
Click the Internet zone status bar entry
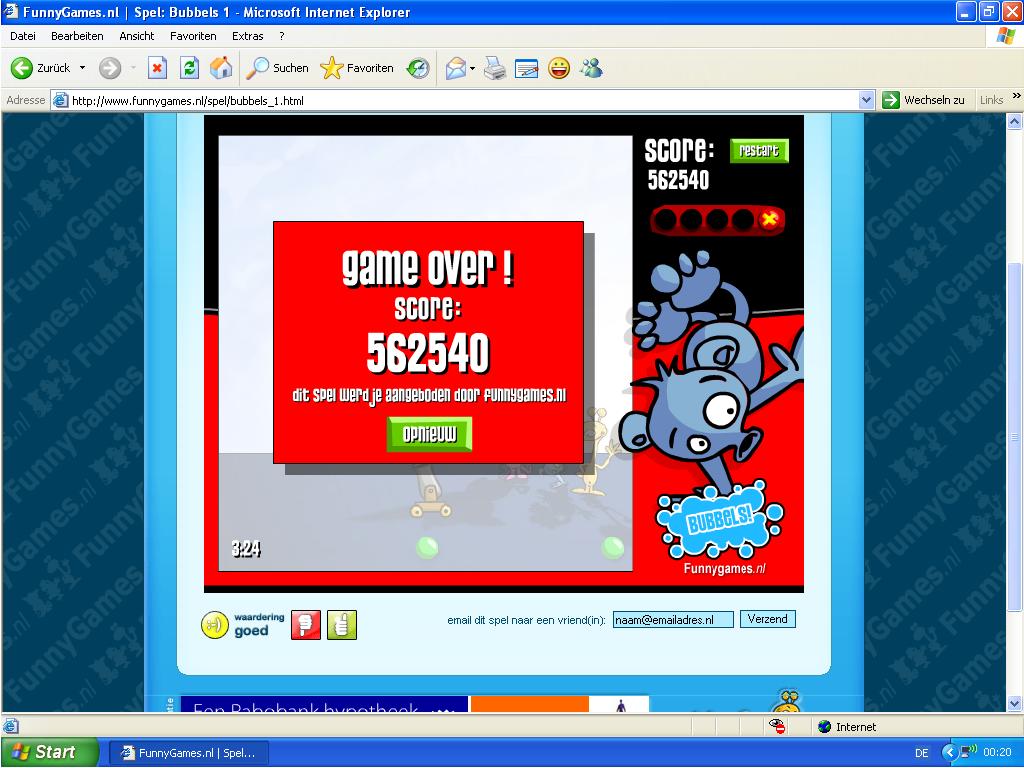point(847,727)
